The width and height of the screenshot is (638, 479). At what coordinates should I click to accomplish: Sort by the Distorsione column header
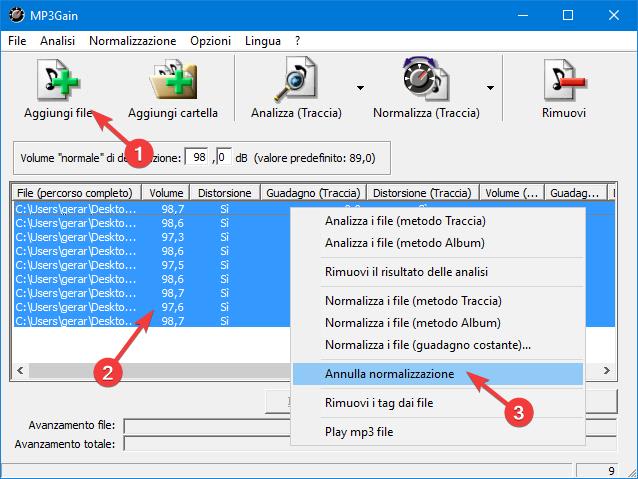click(225, 192)
